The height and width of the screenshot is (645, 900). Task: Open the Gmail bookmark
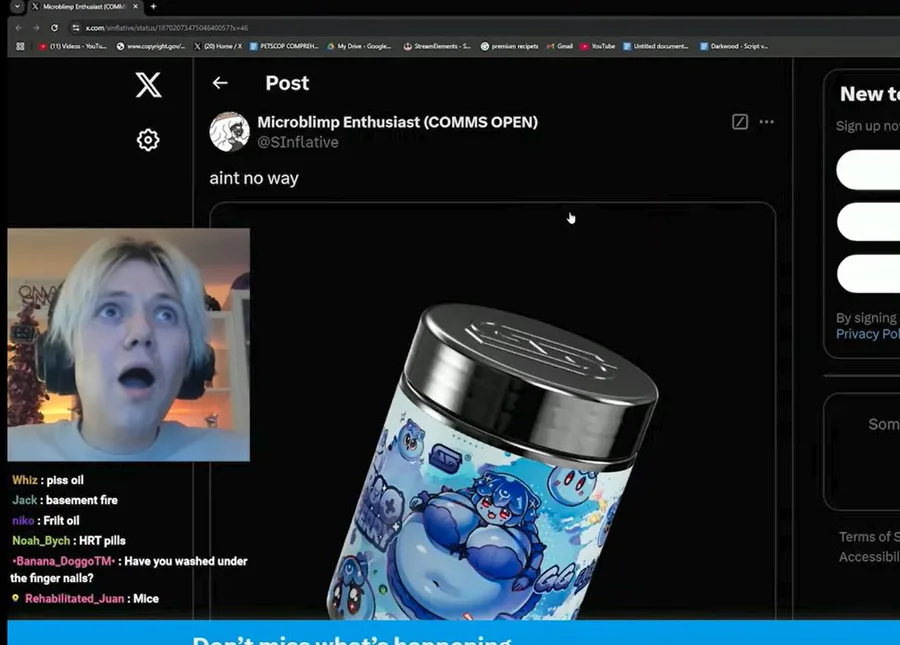pos(560,46)
